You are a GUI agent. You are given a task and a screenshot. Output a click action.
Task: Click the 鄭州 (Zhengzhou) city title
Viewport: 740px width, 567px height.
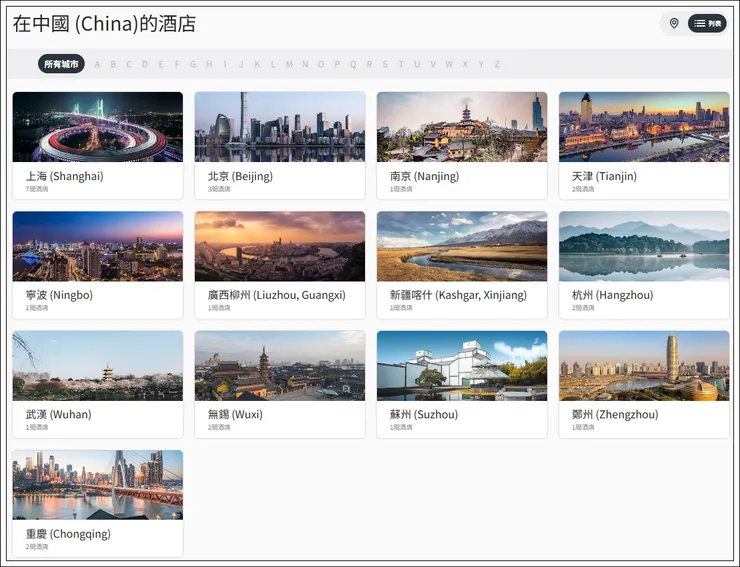click(x=615, y=415)
